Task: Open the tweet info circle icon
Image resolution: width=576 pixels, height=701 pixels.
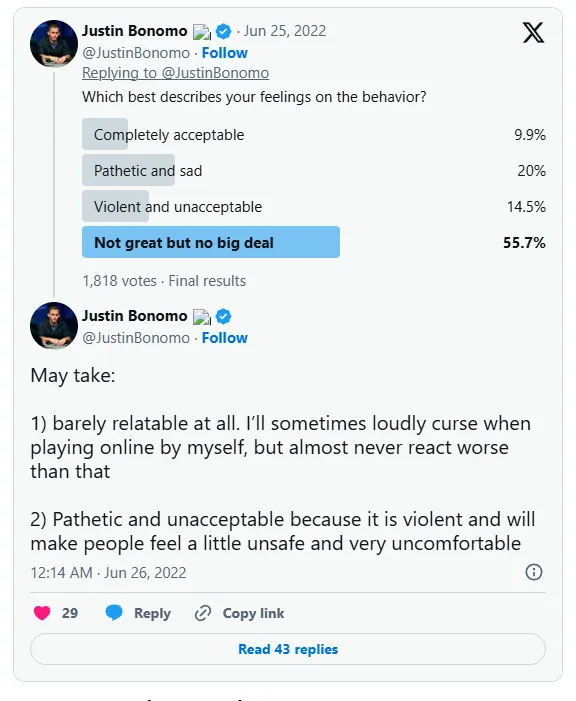Action: [534, 572]
